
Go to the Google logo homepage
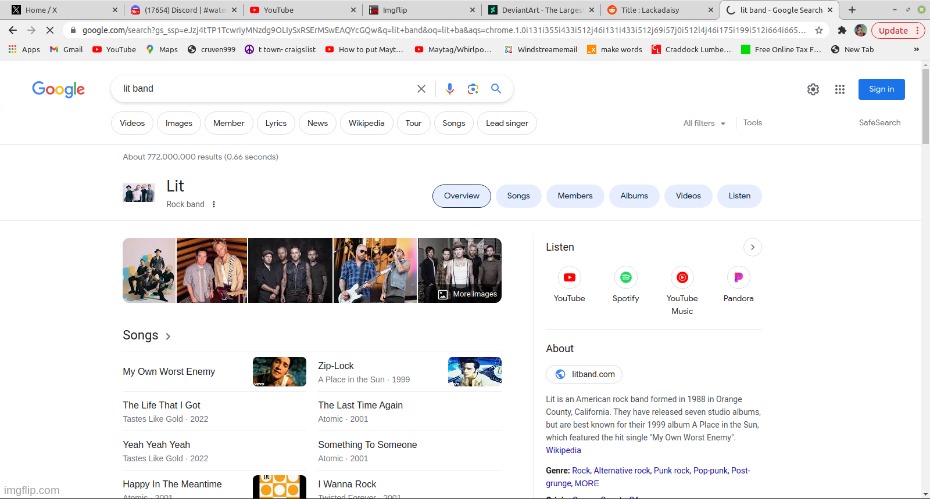[58, 89]
